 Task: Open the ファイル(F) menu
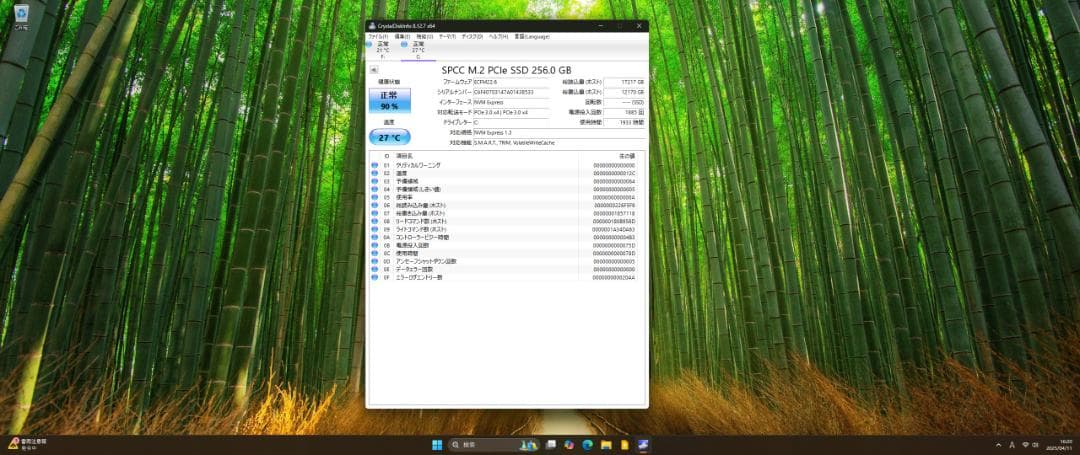click(x=377, y=36)
